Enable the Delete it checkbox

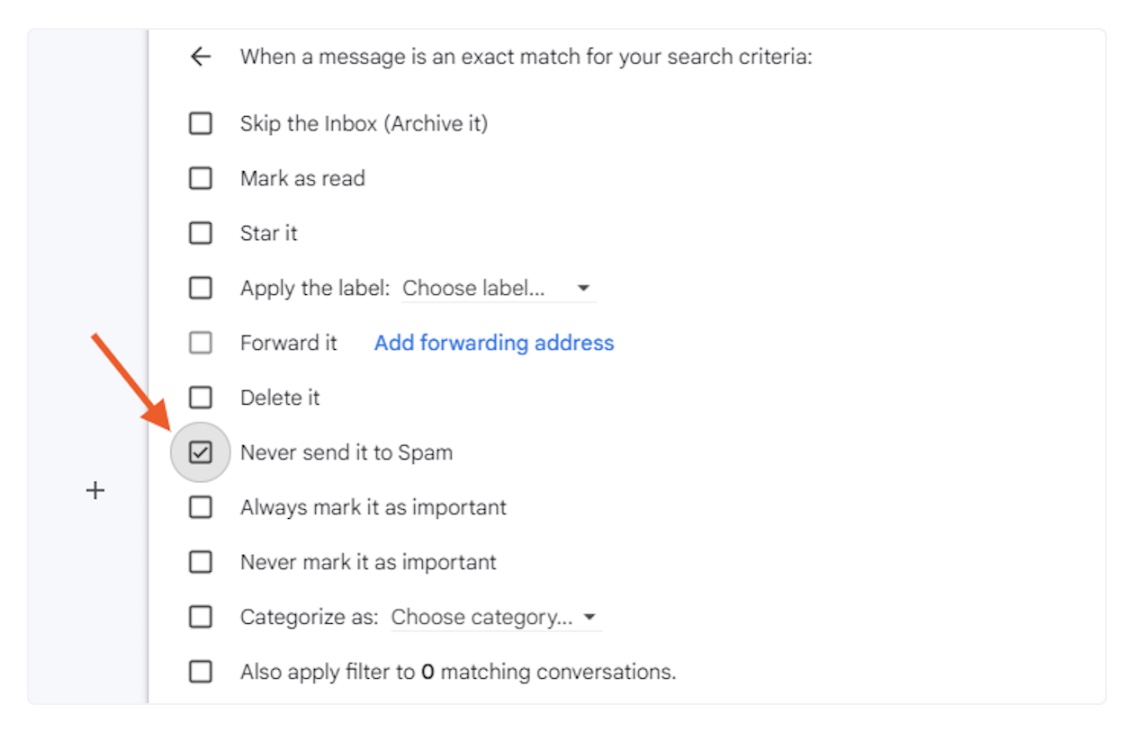pyautogui.click(x=201, y=398)
